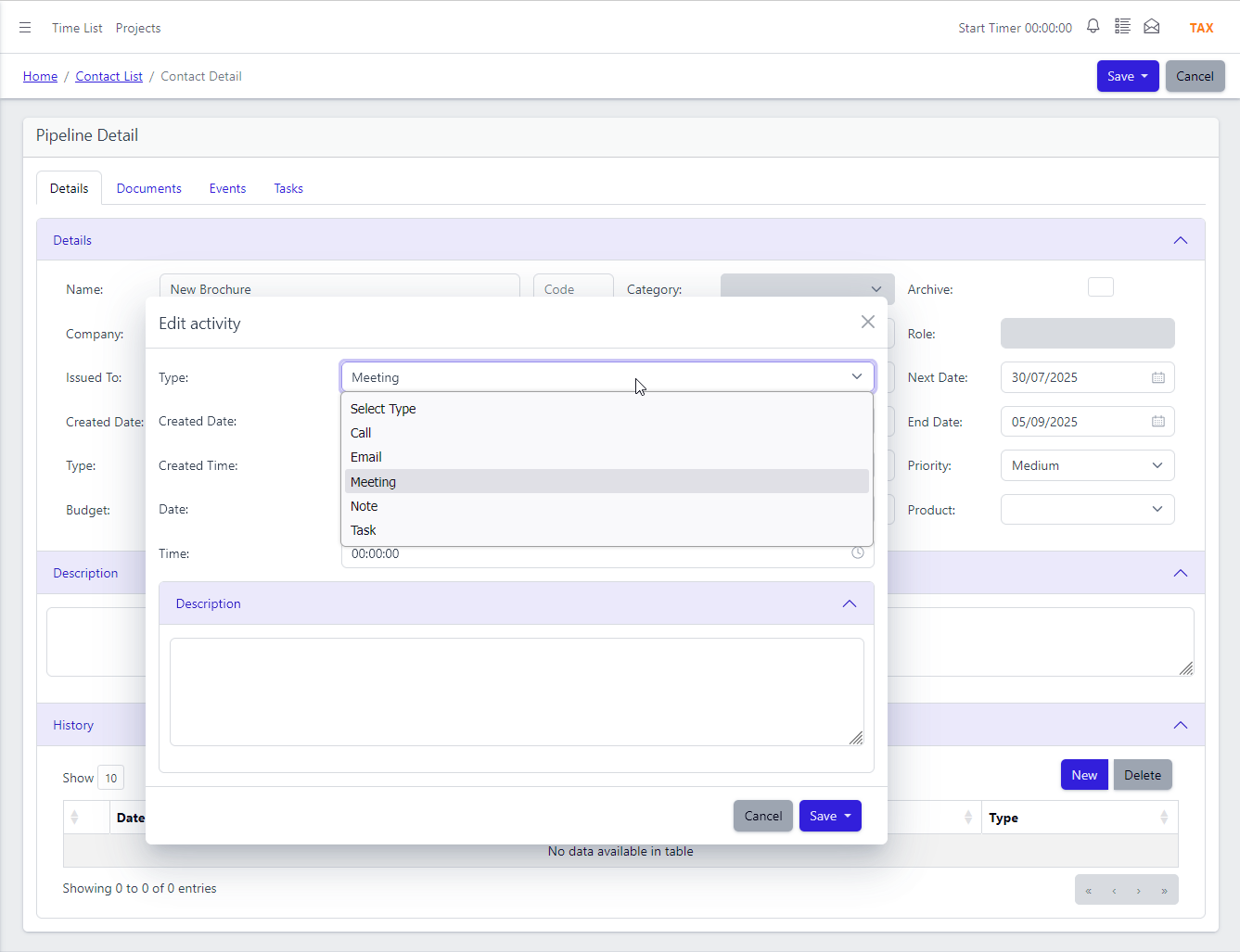Go to next page of history table
The height and width of the screenshot is (952, 1240).
1139,890
